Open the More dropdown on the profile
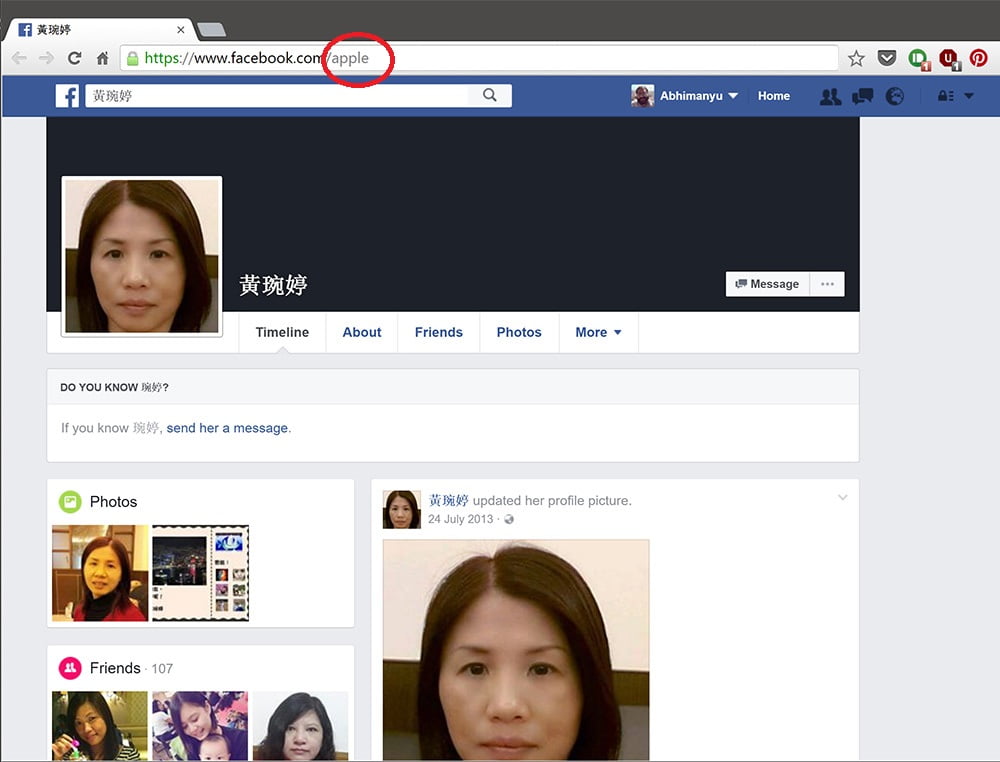Screen dimensions: 1000x762 (598, 332)
